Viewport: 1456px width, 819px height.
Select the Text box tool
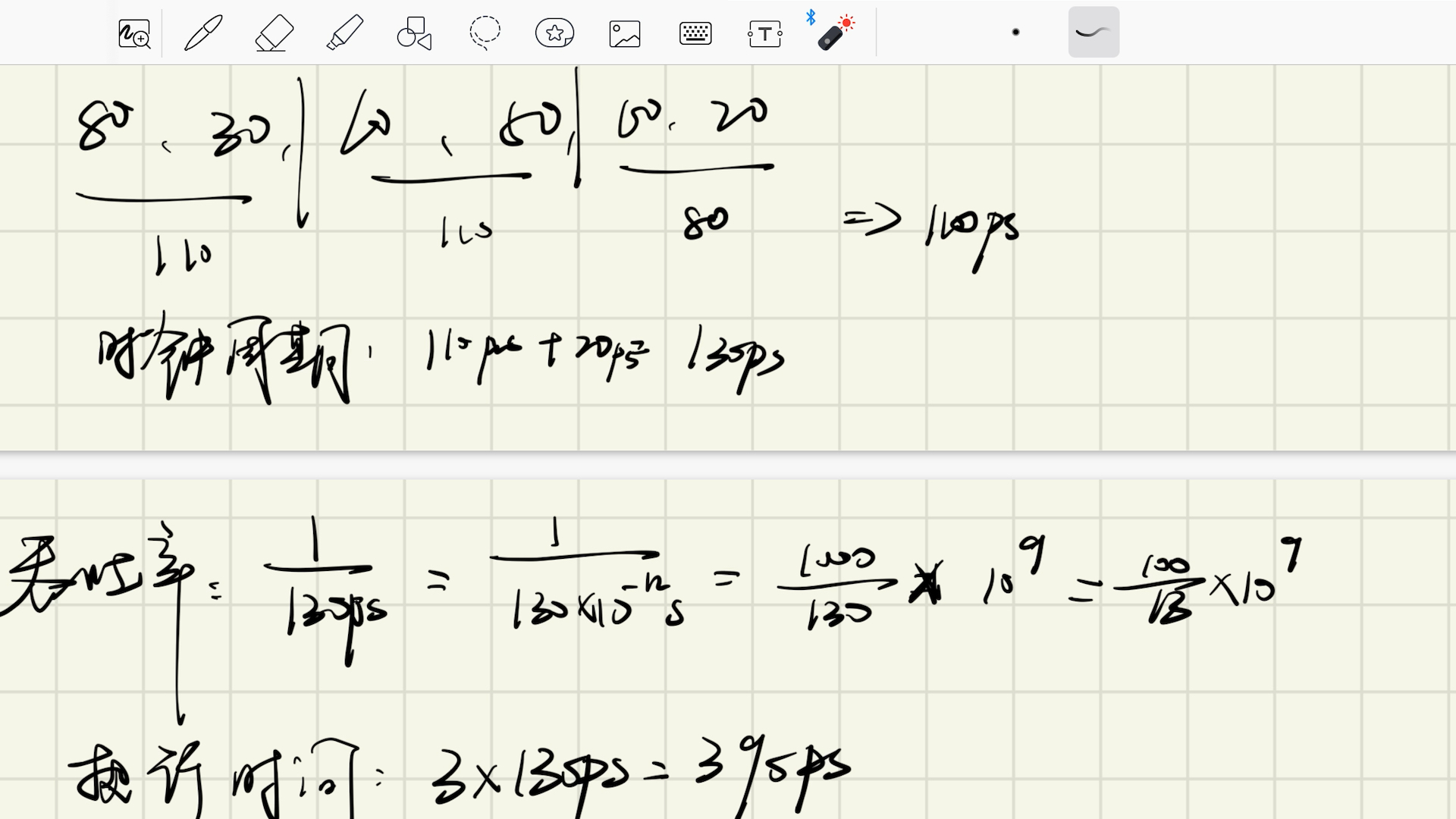pyautogui.click(x=764, y=34)
